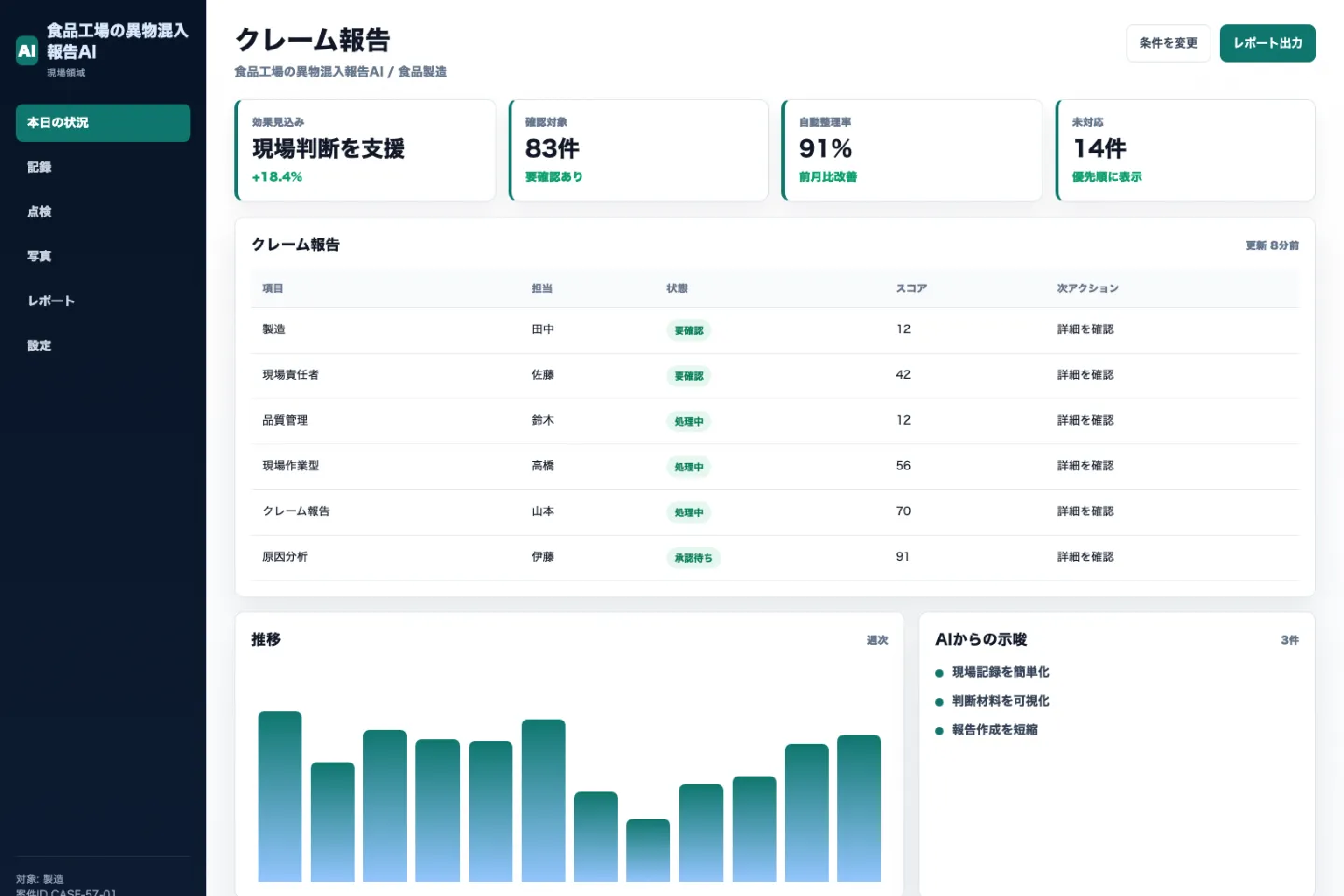Select the 判断材料を可視化 suggestion
This screenshot has height=896, width=1344.
click(1001, 701)
